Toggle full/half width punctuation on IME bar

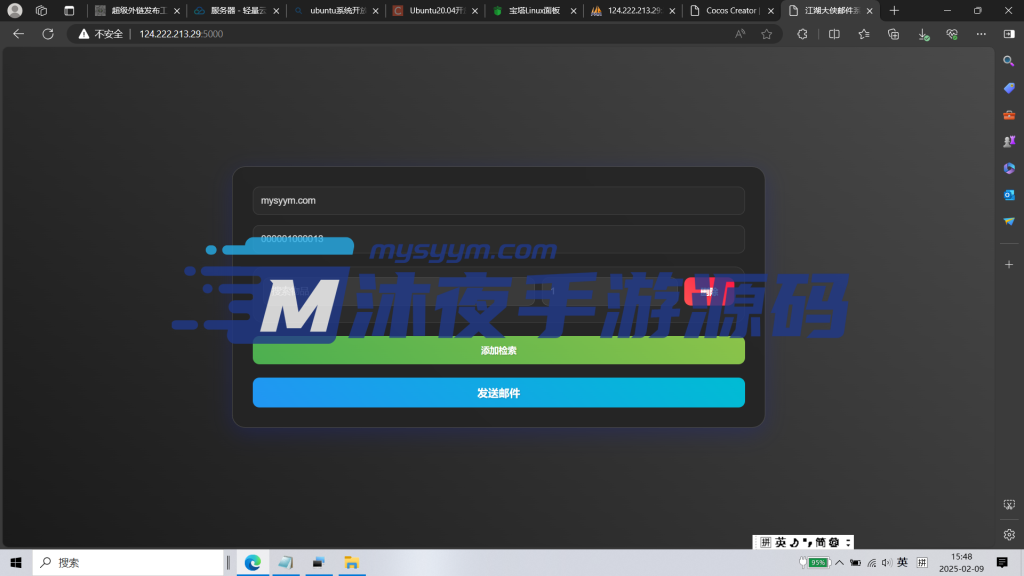807,542
